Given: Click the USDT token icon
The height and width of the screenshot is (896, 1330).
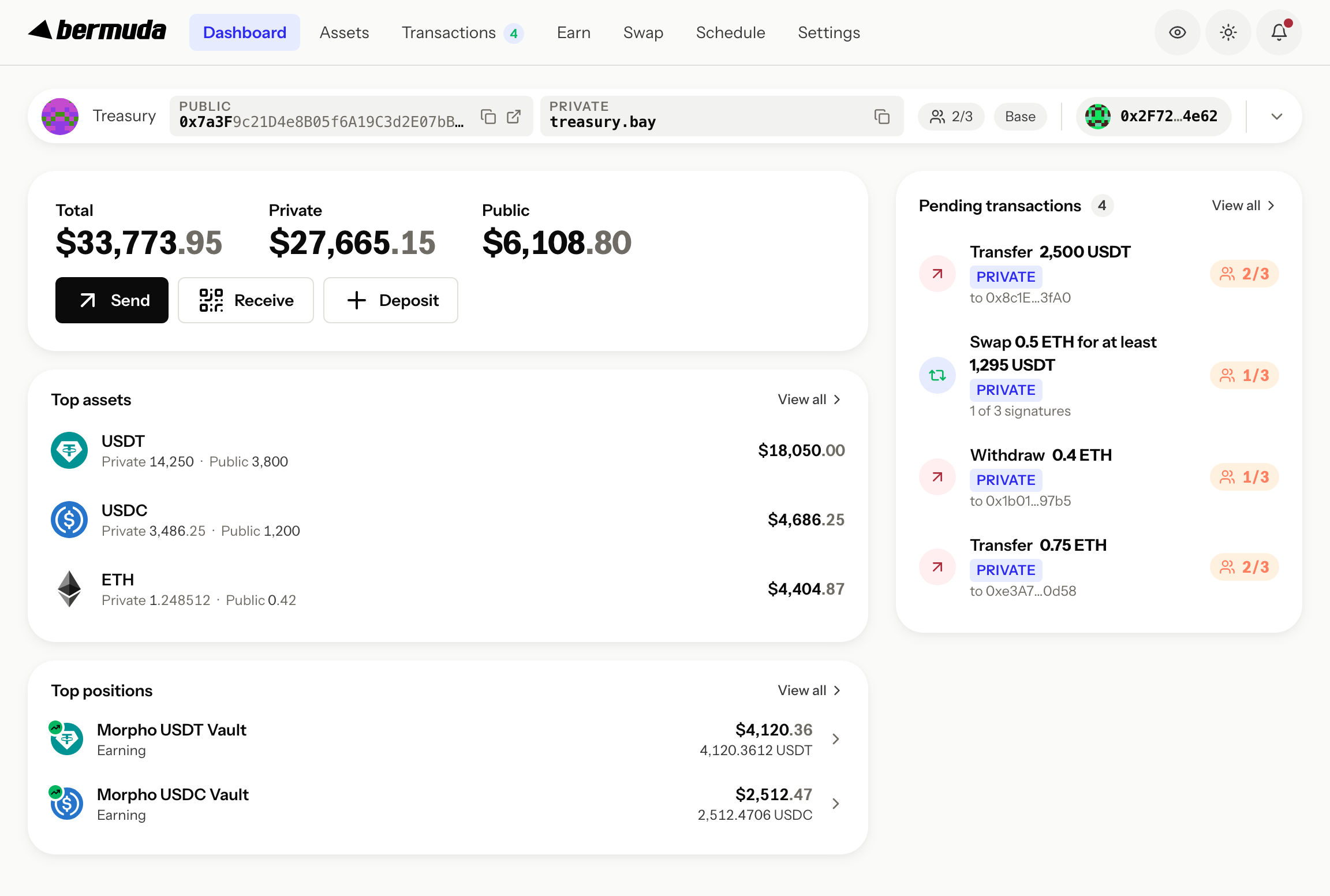Looking at the screenshot, I should click(x=69, y=450).
